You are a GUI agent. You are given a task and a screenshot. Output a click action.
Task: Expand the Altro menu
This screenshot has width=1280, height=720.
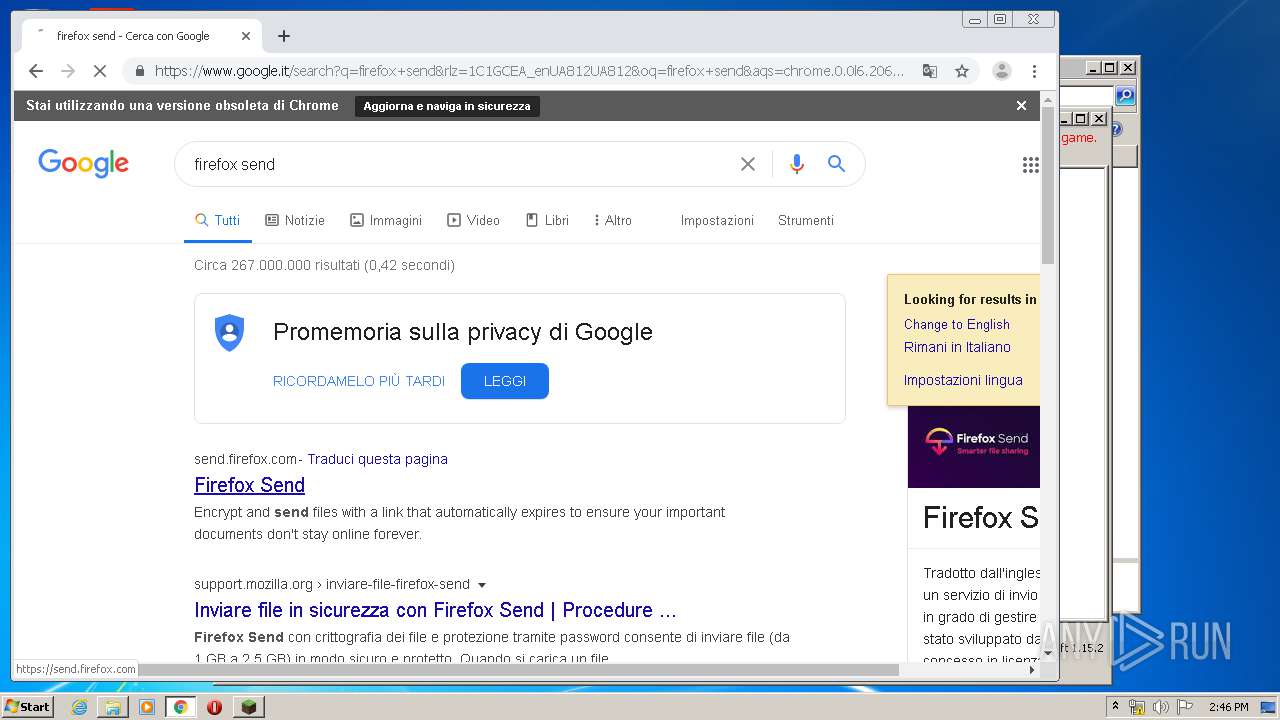click(x=613, y=220)
